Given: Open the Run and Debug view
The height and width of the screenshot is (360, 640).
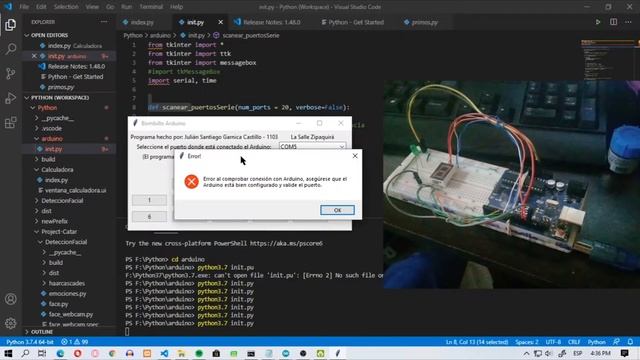Looking at the screenshot, I should [11, 98].
